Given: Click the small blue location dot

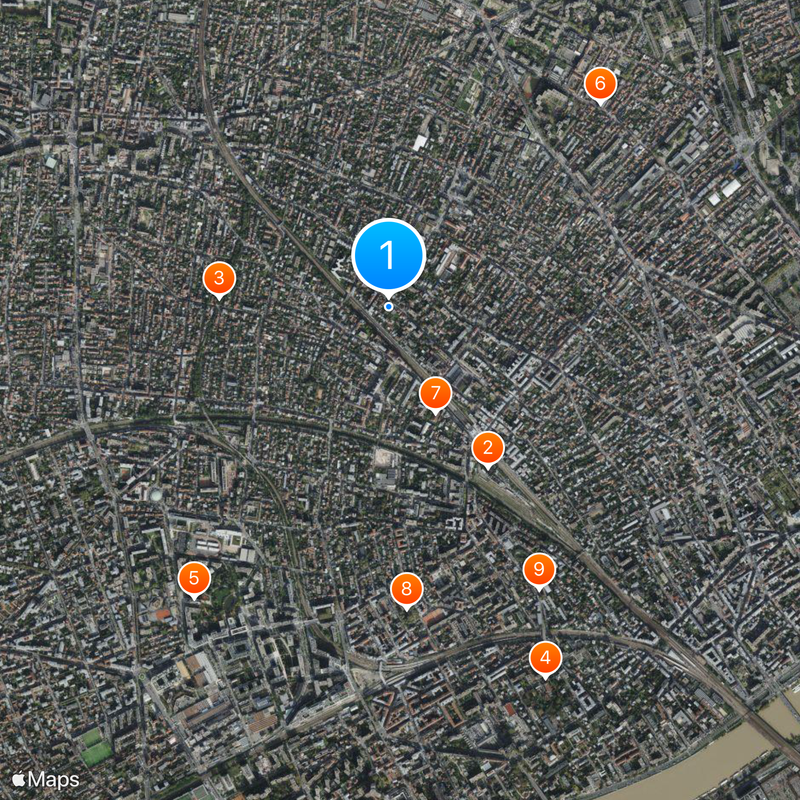Looking at the screenshot, I should coord(389,307).
